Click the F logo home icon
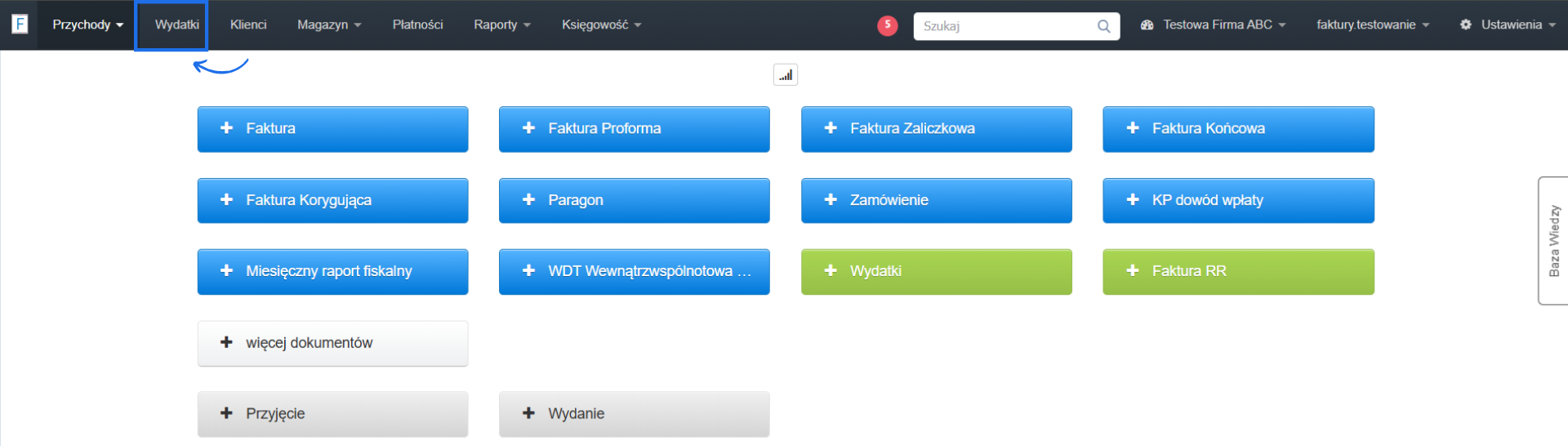Screen dimensions: 1568x446 (20, 25)
